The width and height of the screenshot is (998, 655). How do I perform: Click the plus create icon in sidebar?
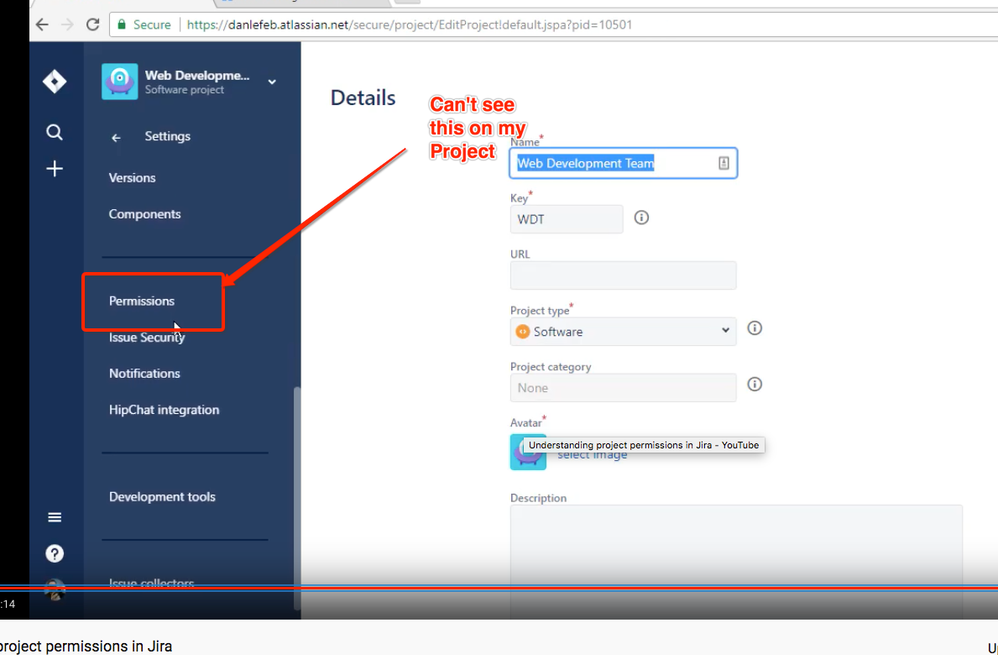55,169
